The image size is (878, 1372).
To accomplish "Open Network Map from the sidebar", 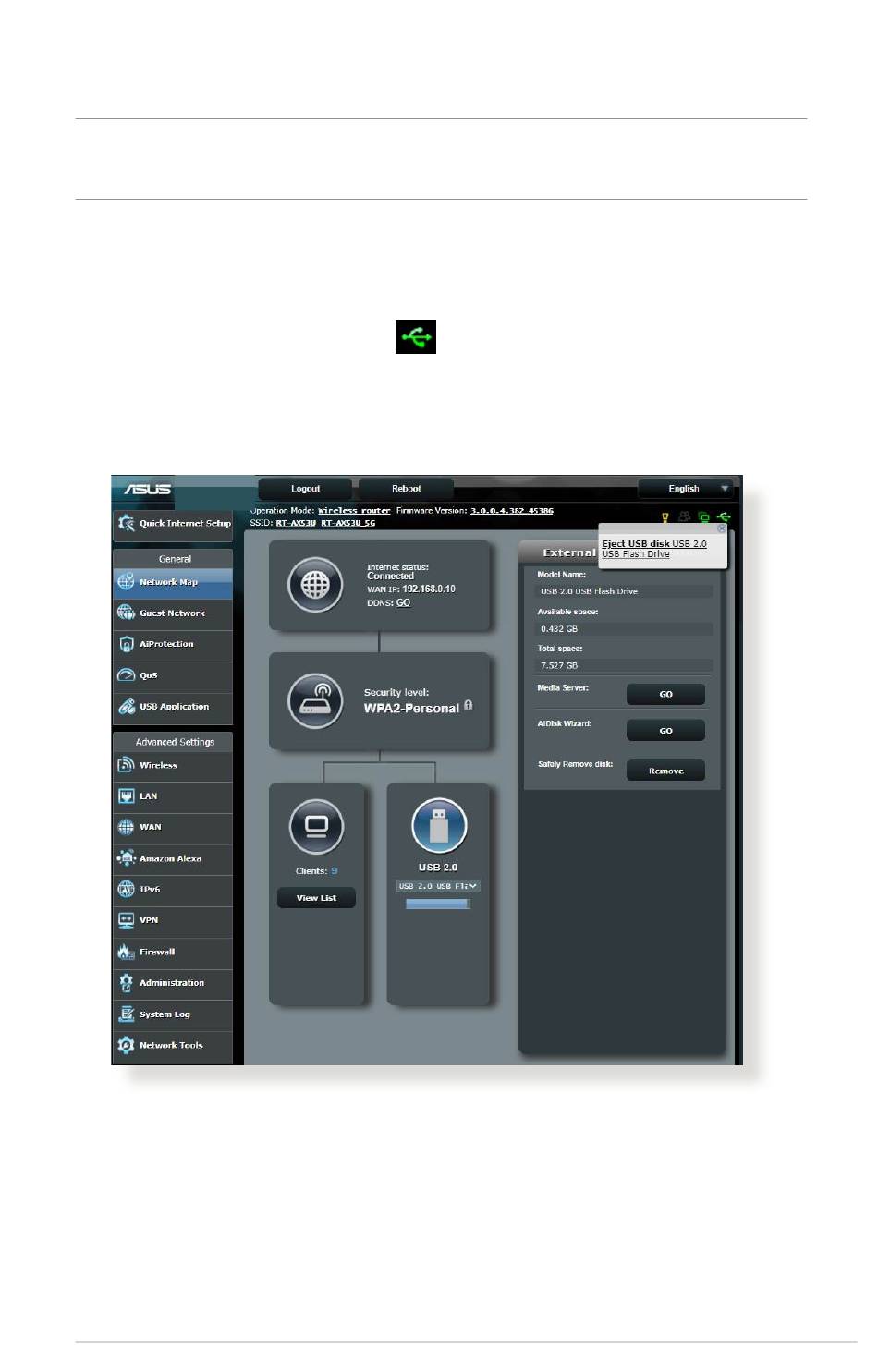I will point(173,582).
